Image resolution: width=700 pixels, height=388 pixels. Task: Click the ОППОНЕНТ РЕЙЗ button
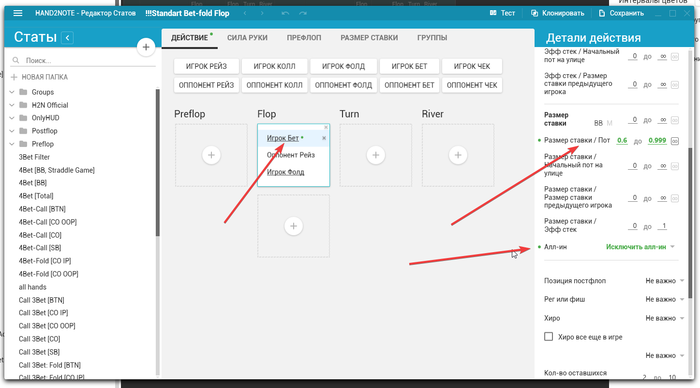coord(206,85)
